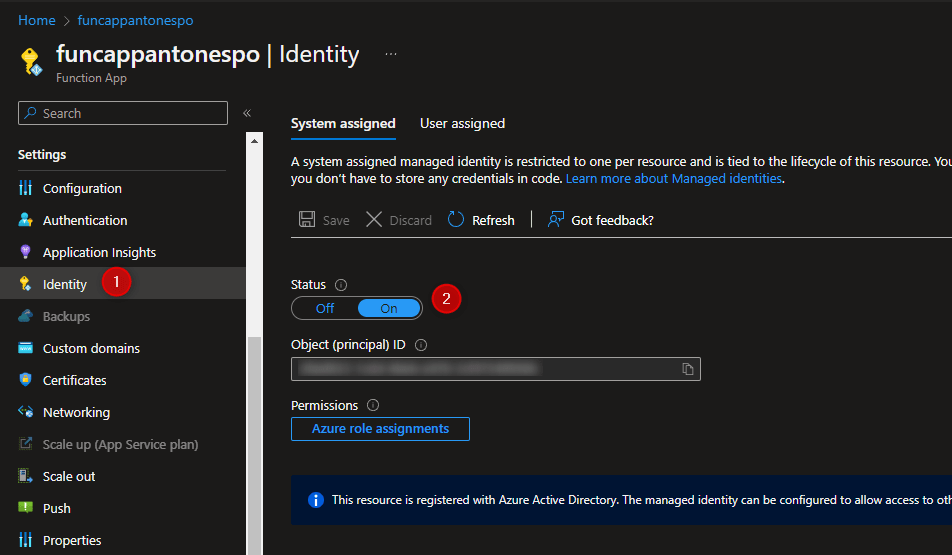Click info icon next to Status
The image size is (952, 555).
pos(341,285)
